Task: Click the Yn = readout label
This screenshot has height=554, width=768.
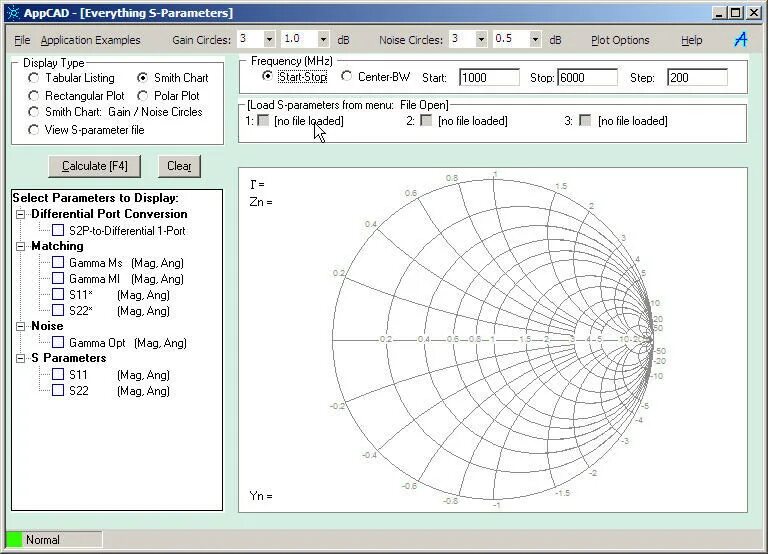Action: click(261, 496)
